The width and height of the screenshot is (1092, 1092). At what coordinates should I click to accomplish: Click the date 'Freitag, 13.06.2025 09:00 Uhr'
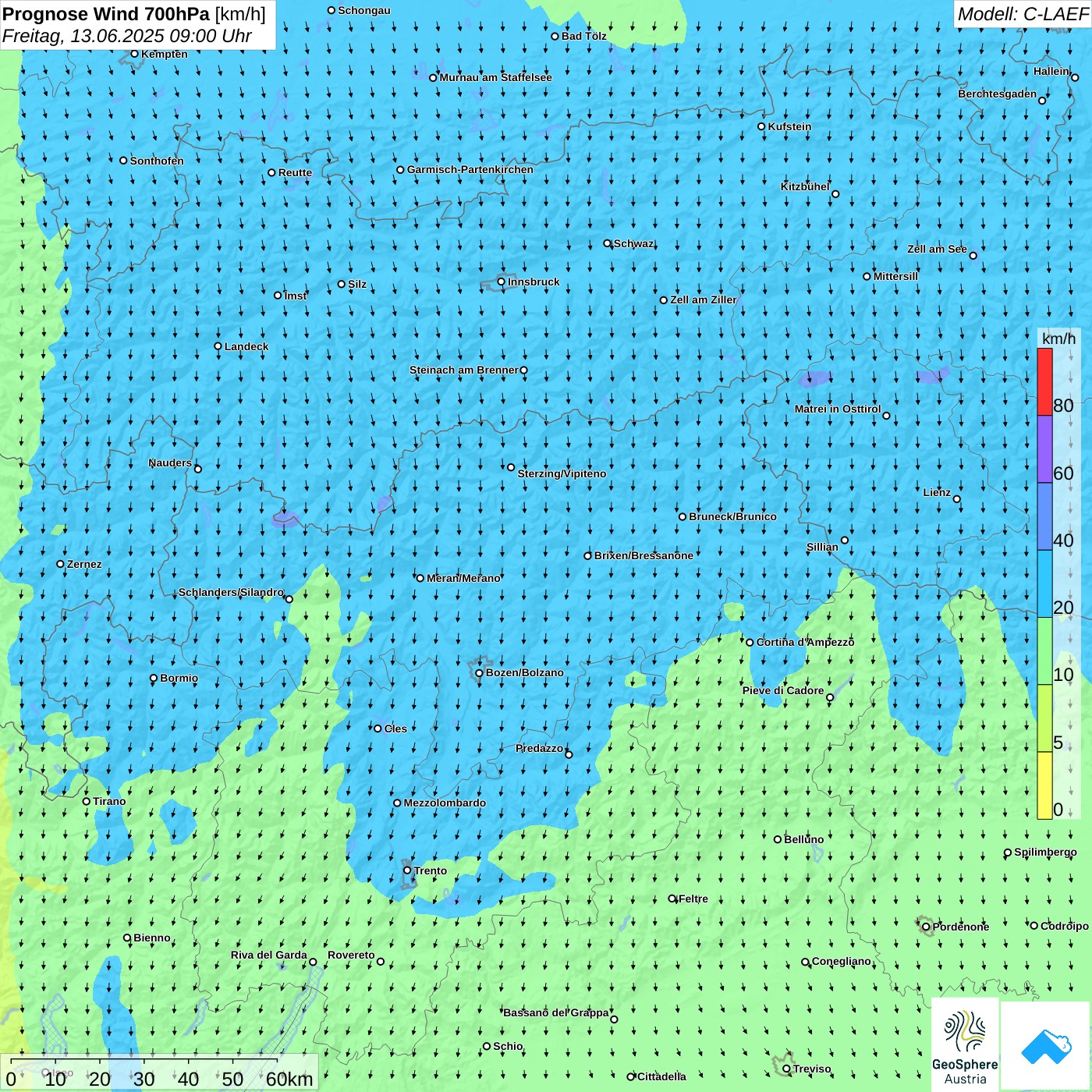coord(127,36)
